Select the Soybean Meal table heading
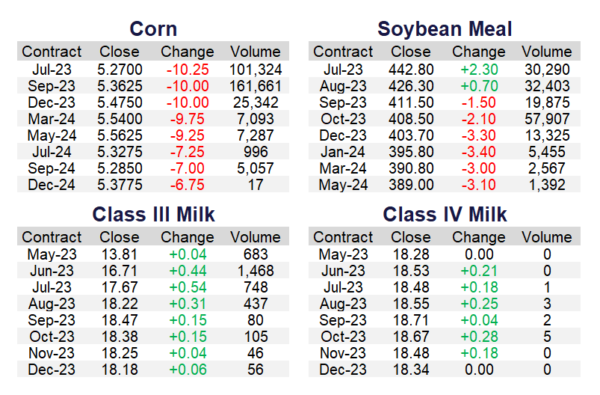 [445, 29]
